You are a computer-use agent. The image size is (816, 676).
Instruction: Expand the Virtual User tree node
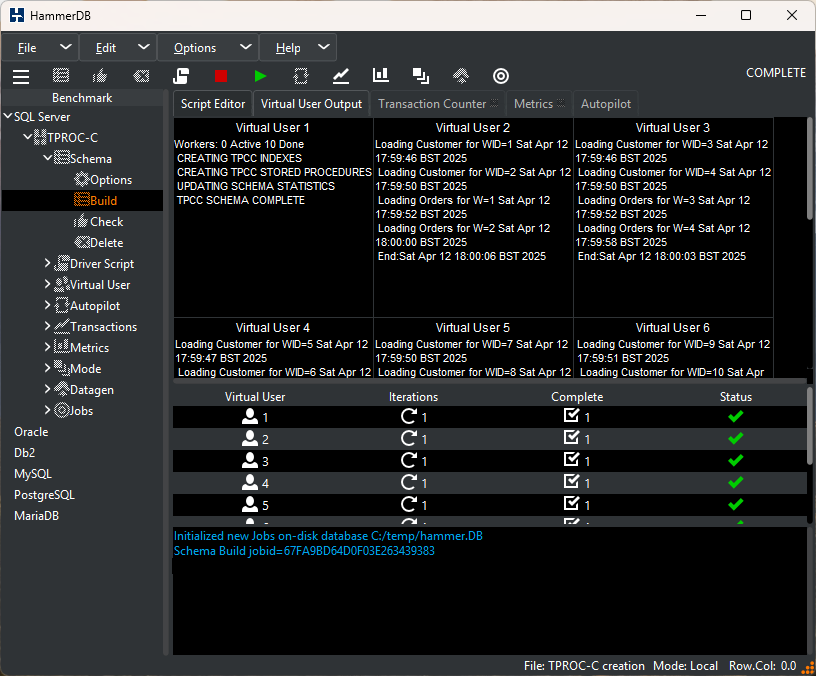tap(47, 284)
